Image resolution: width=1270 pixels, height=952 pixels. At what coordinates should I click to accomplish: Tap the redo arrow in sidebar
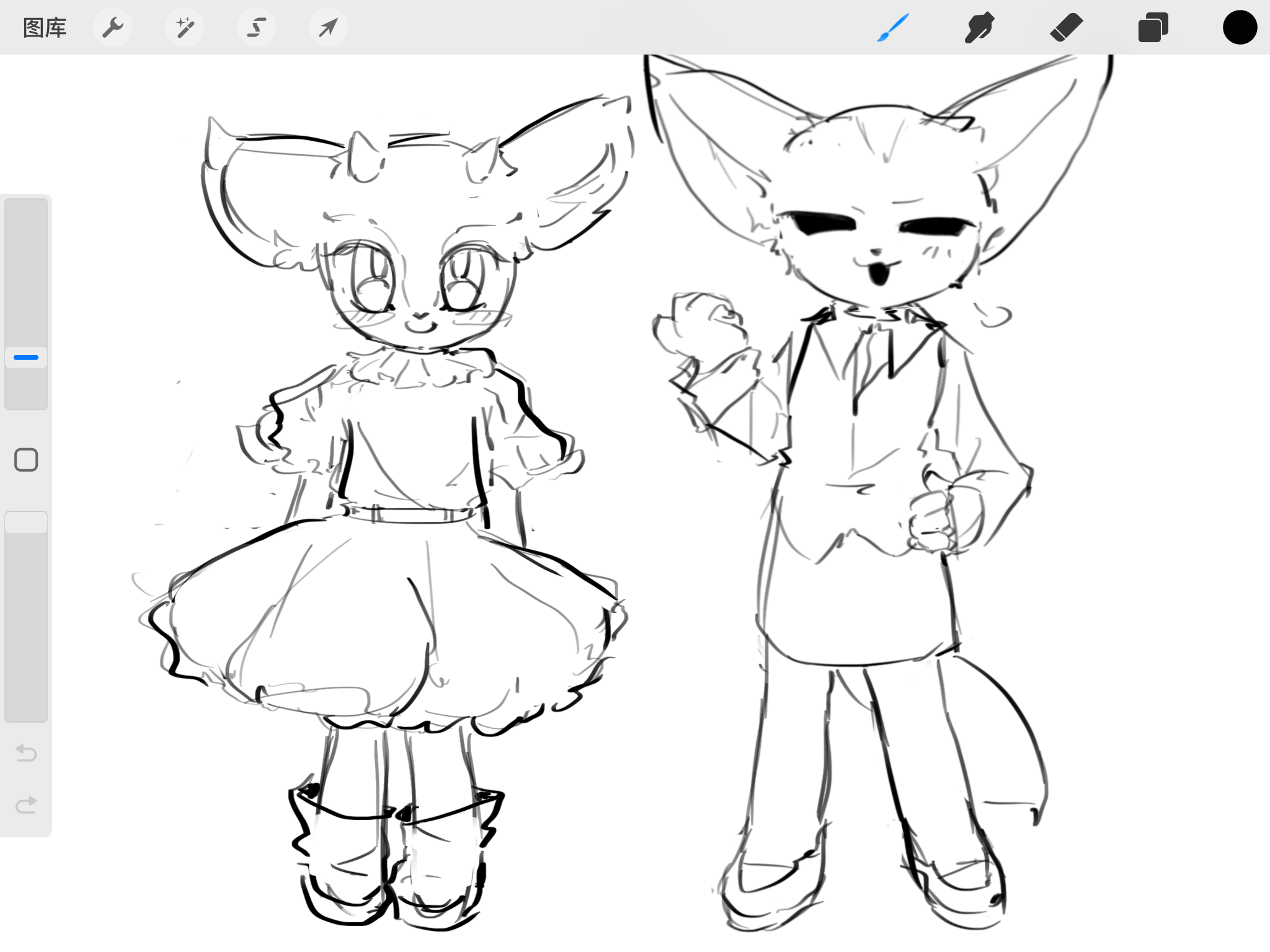(26, 805)
